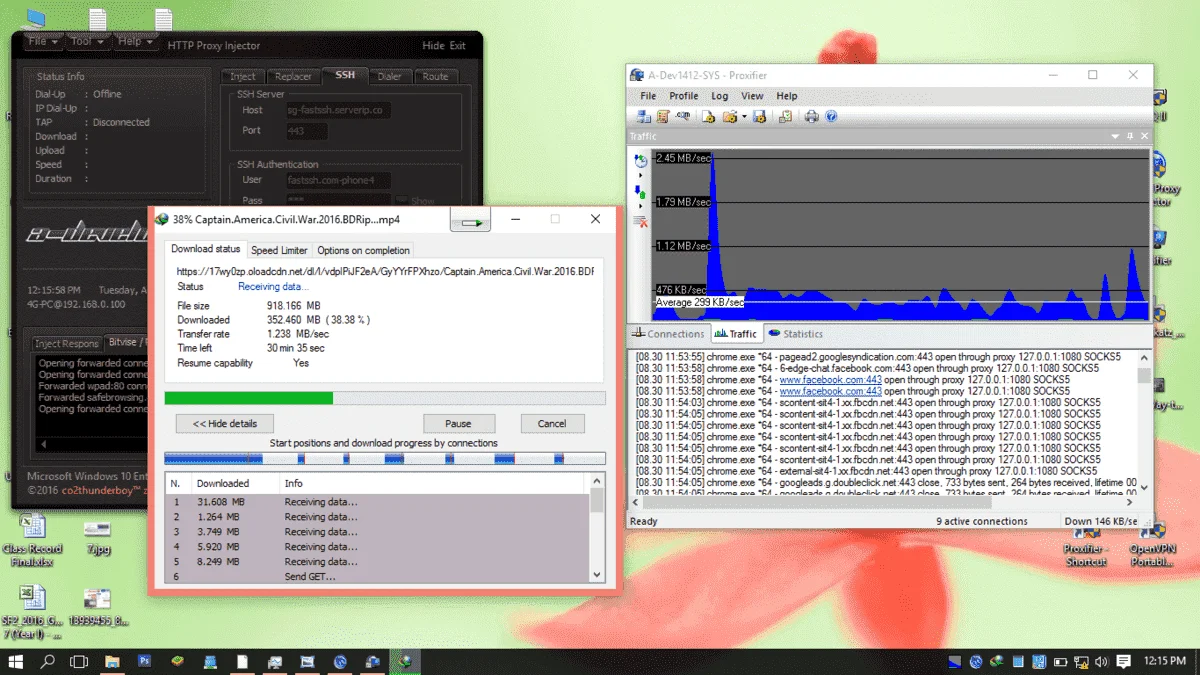This screenshot has height=675, width=1200.
Task: Cancel the Captain America download
Action: tap(552, 423)
